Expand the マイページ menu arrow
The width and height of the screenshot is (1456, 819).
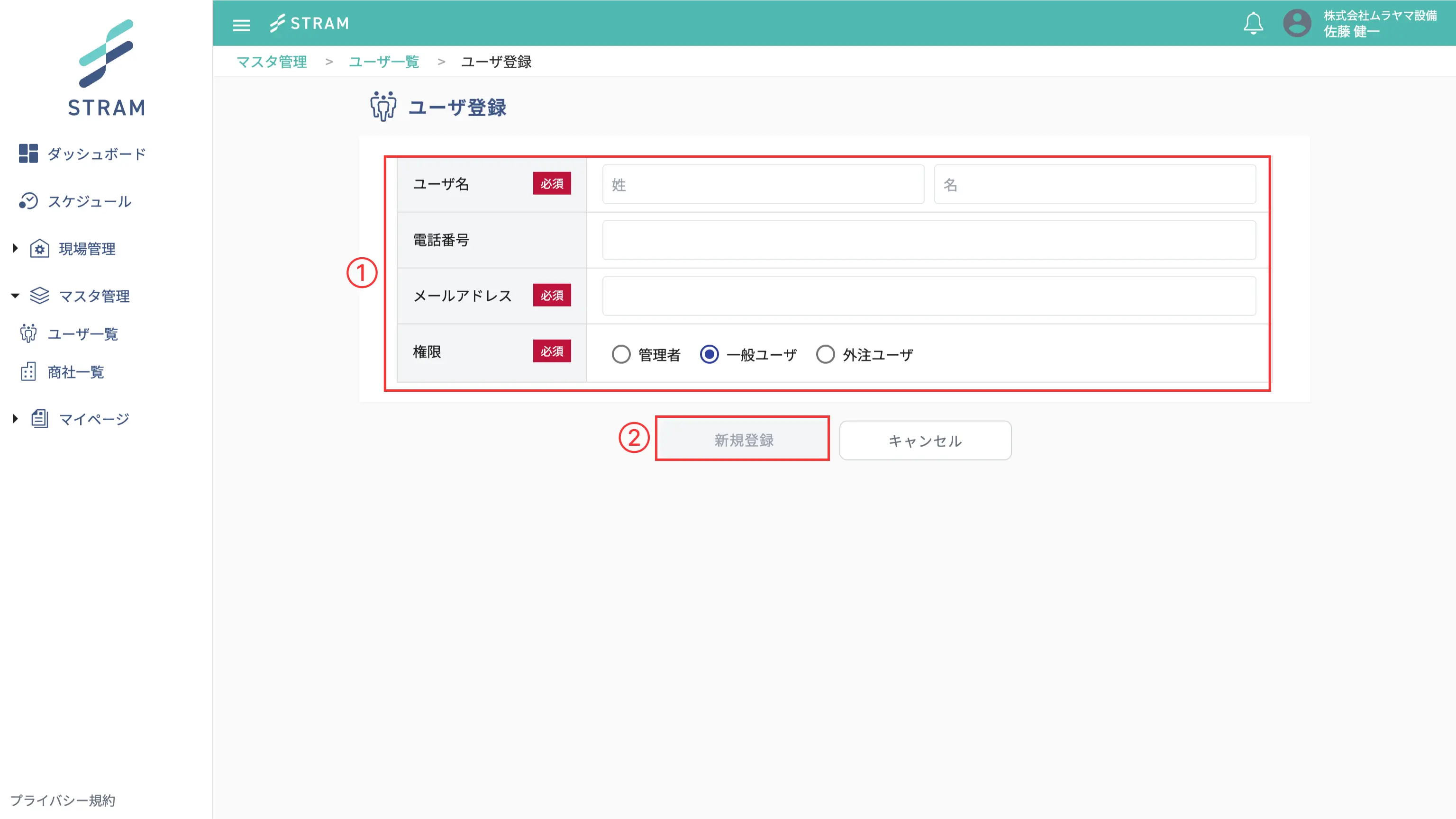15,419
